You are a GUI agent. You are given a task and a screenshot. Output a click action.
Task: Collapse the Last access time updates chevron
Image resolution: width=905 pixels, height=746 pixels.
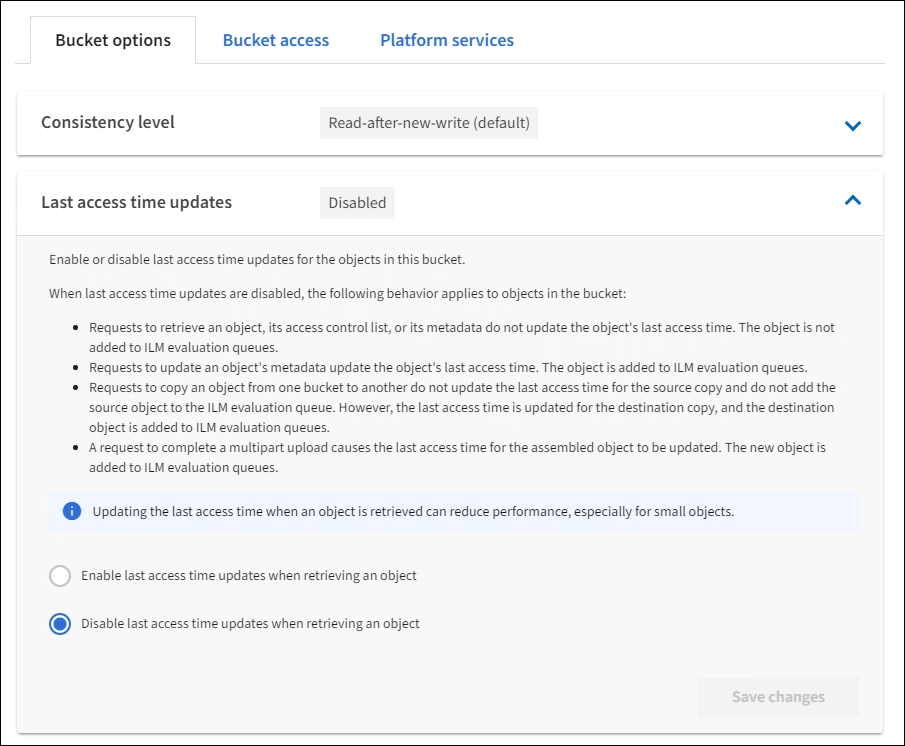pos(852,201)
